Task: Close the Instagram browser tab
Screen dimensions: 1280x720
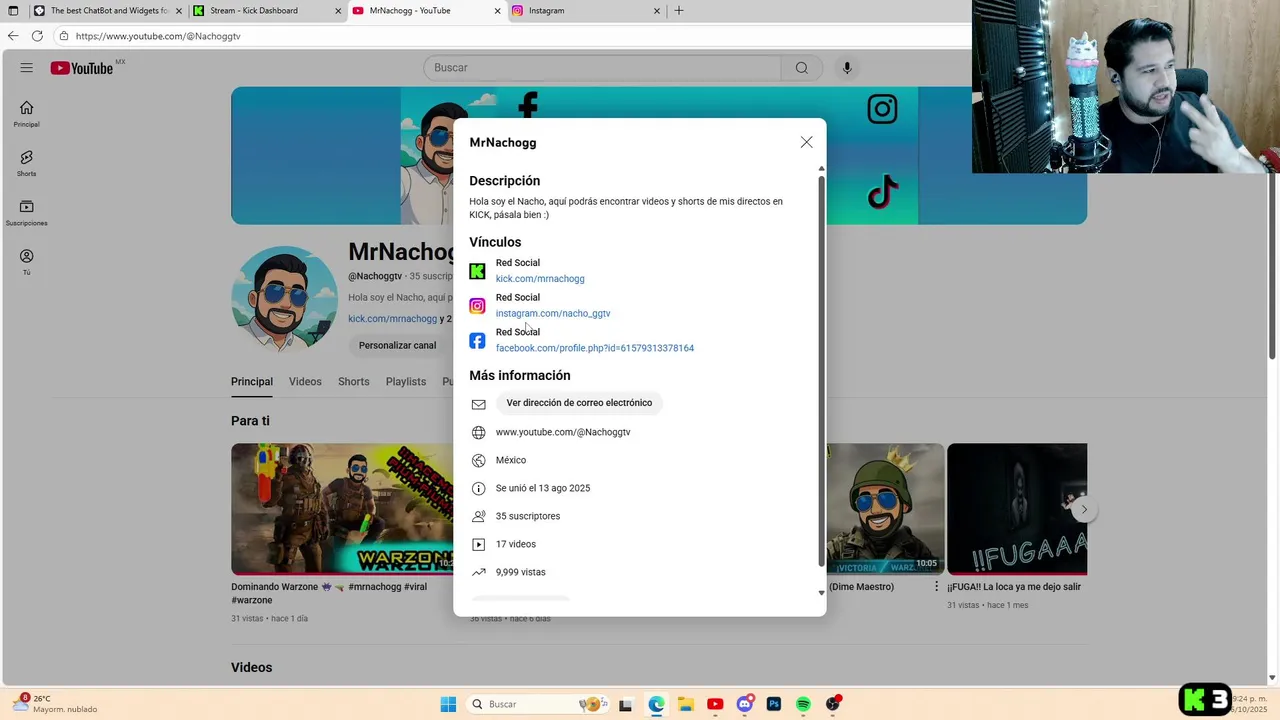Action: pyautogui.click(x=657, y=11)
